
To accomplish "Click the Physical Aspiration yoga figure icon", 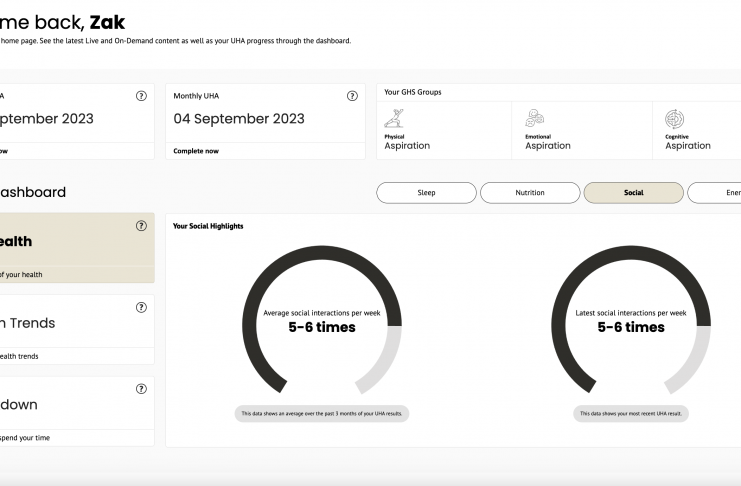I will click(x=394, y=119).
